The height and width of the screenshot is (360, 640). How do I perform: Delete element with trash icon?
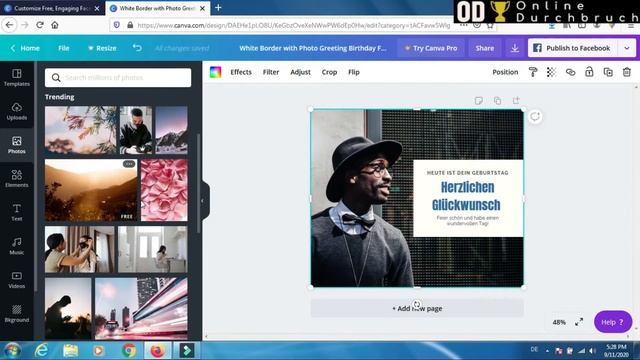point(627,72)
